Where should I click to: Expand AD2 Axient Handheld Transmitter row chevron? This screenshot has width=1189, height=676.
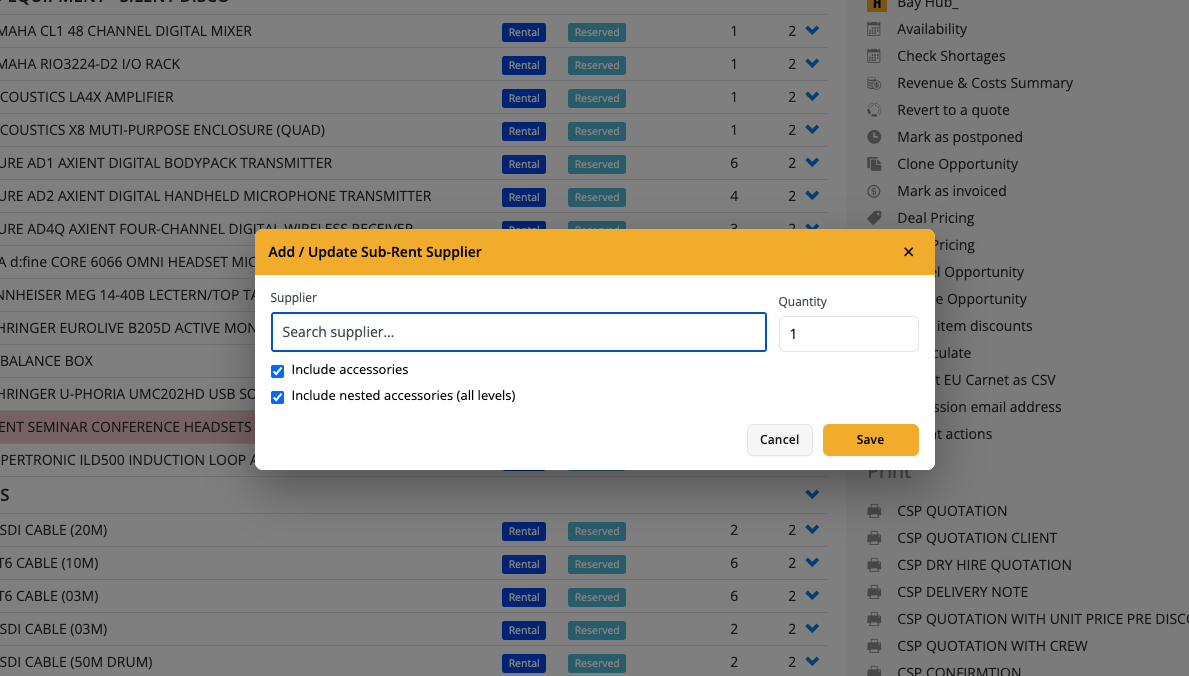(x=812, y=196)
